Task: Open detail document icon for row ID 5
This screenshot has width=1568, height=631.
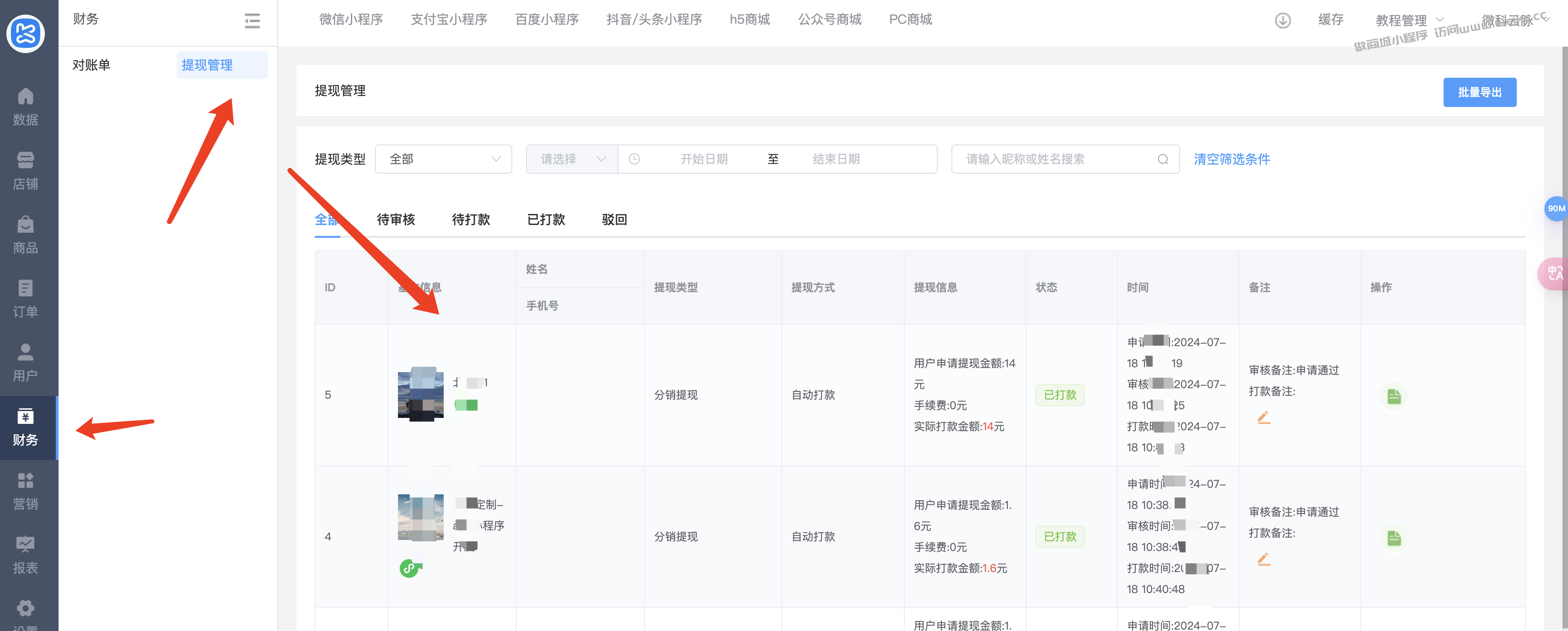Action: 1394,396
